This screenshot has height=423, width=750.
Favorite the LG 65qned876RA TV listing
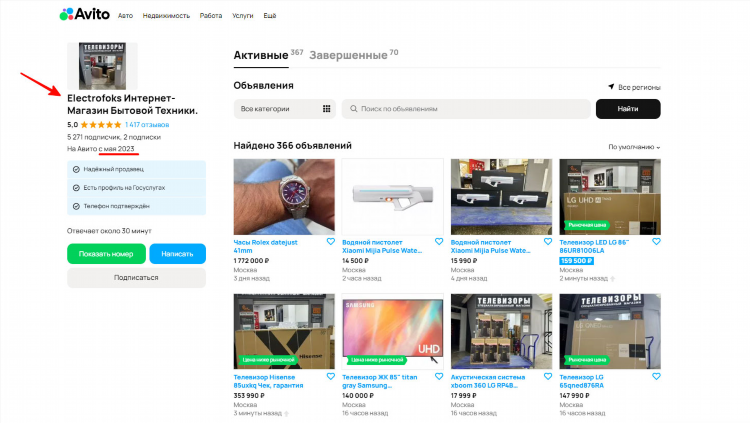656,377
